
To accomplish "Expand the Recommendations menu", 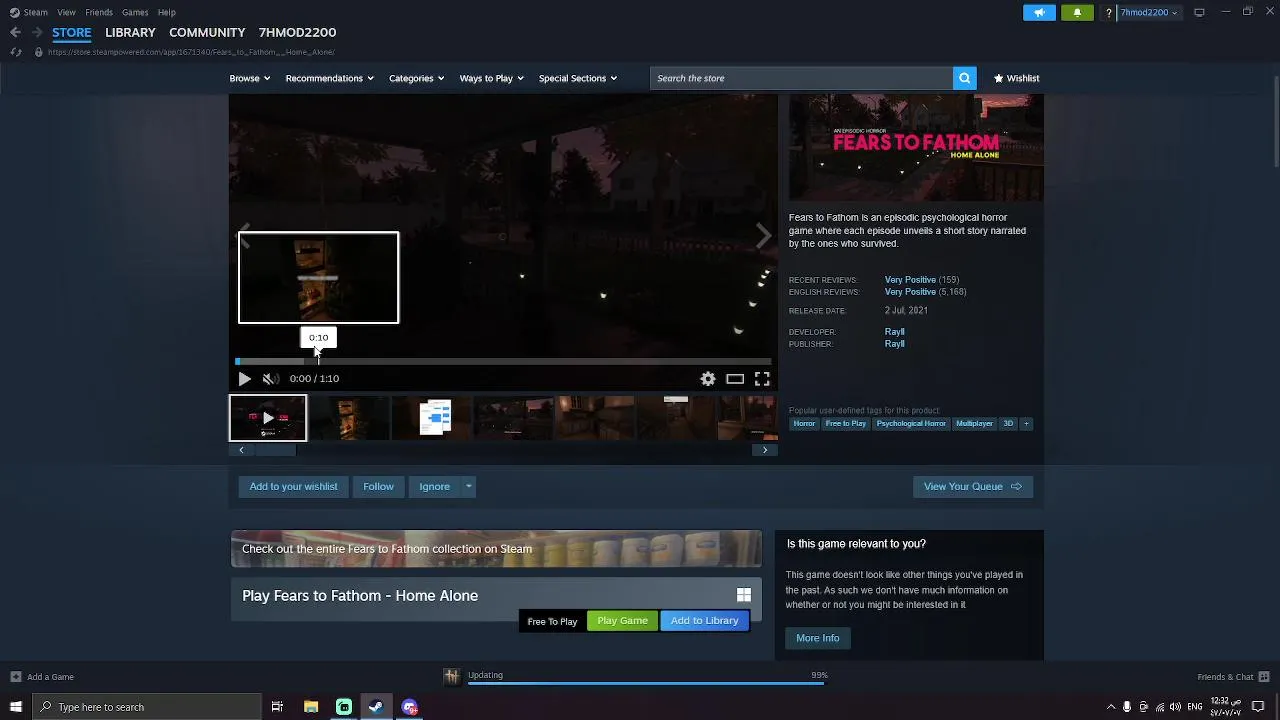I will click(x=329, y=78).
